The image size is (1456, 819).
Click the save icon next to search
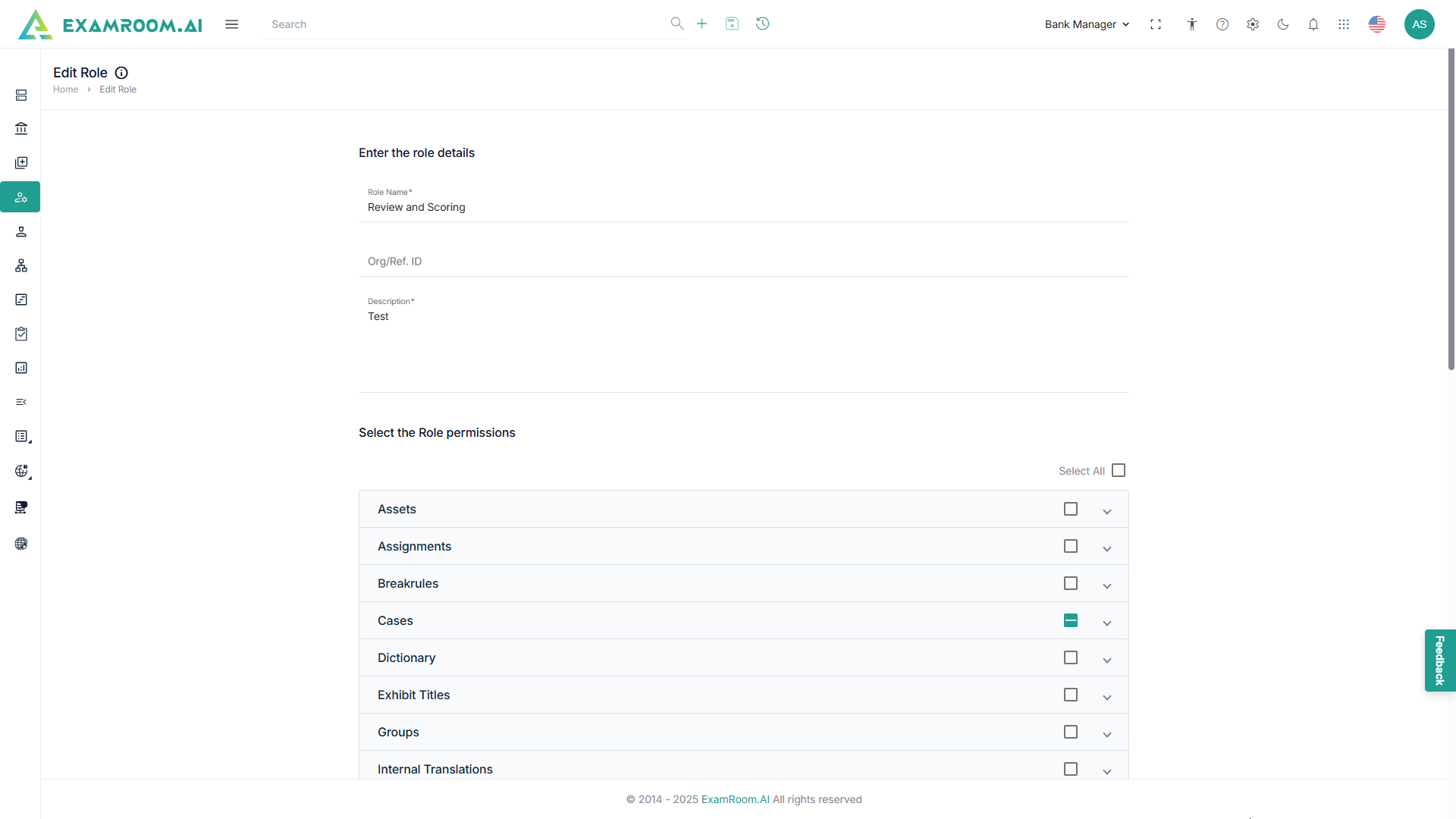(732, 24)
